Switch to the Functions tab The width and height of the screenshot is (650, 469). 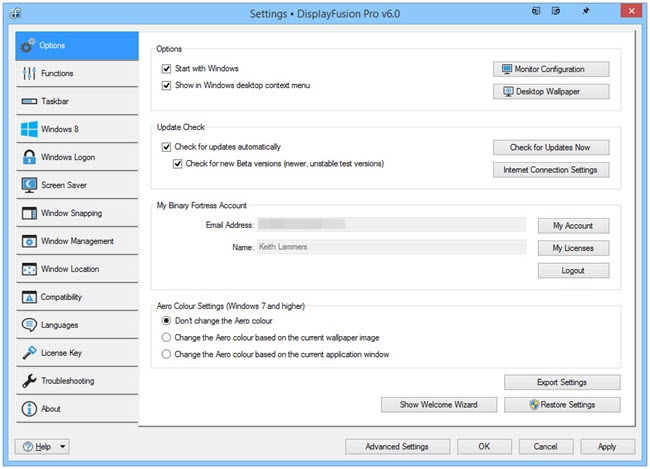click(77, 73)
